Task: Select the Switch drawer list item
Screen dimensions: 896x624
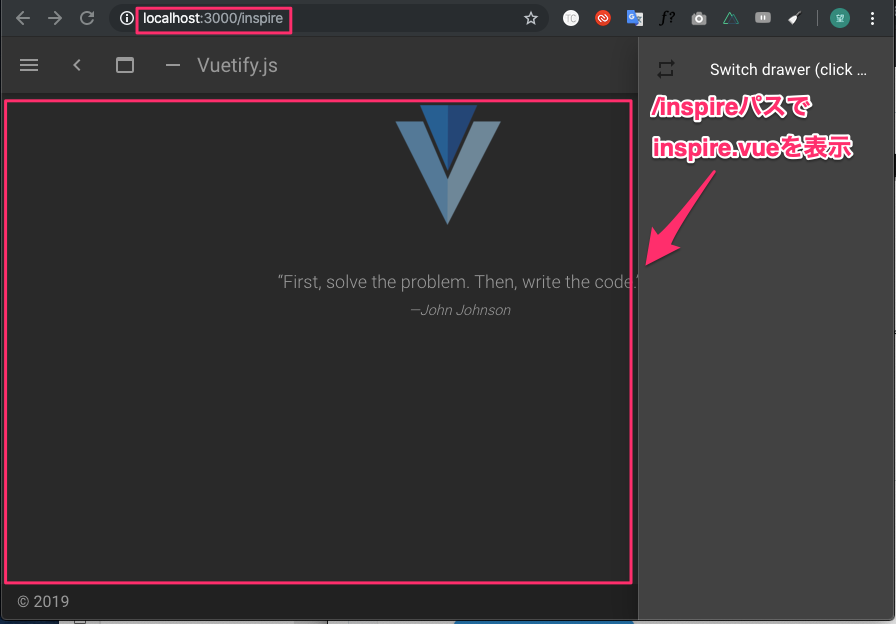Action: 767,69
